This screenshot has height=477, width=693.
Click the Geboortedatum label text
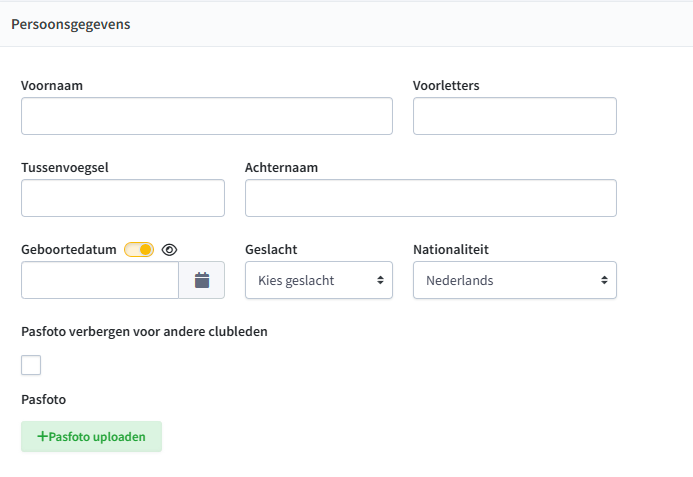point(69,250)
